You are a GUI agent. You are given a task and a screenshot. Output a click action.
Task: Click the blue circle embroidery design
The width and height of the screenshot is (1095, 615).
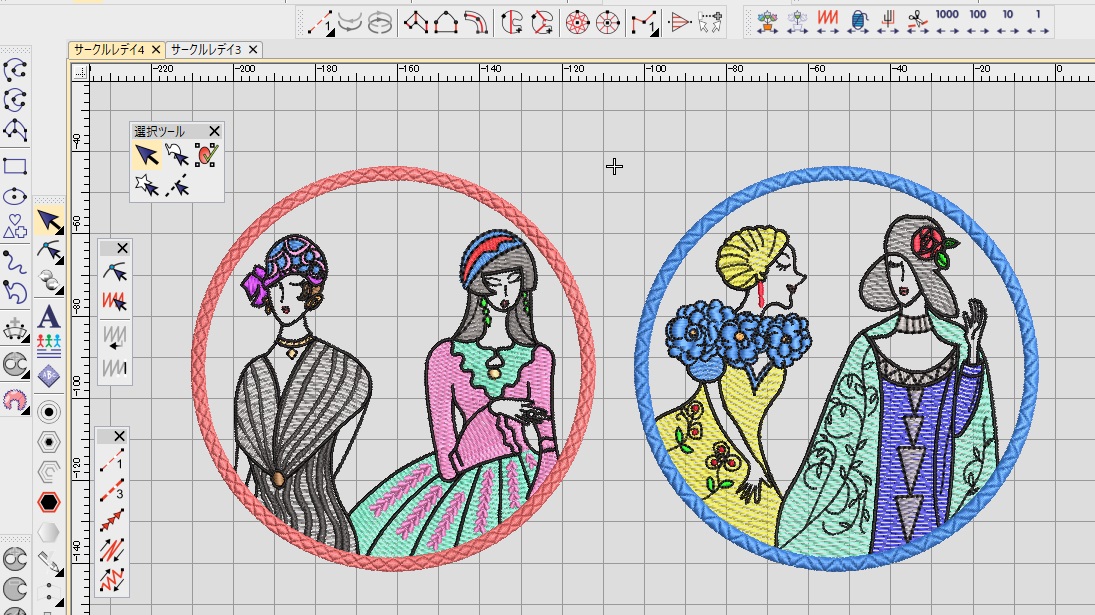(x=836, y=368)
